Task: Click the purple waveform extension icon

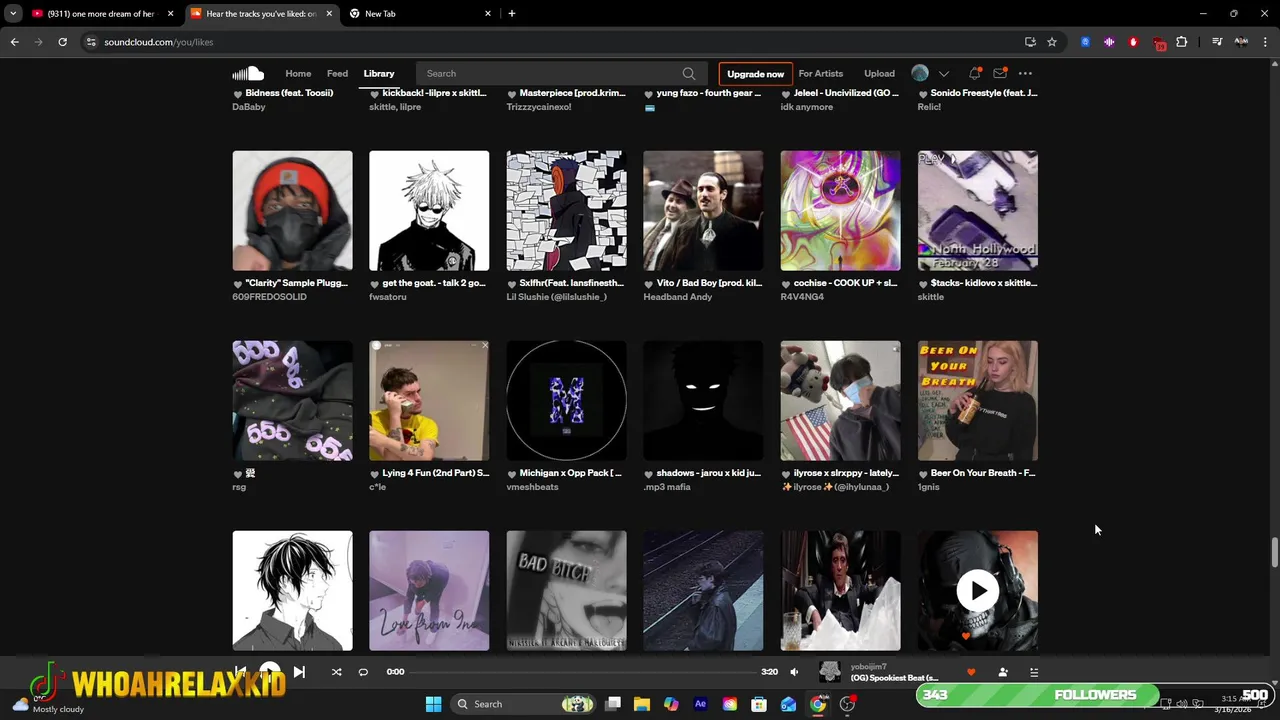Action: pyautogui.click(x=1109, y=42)
